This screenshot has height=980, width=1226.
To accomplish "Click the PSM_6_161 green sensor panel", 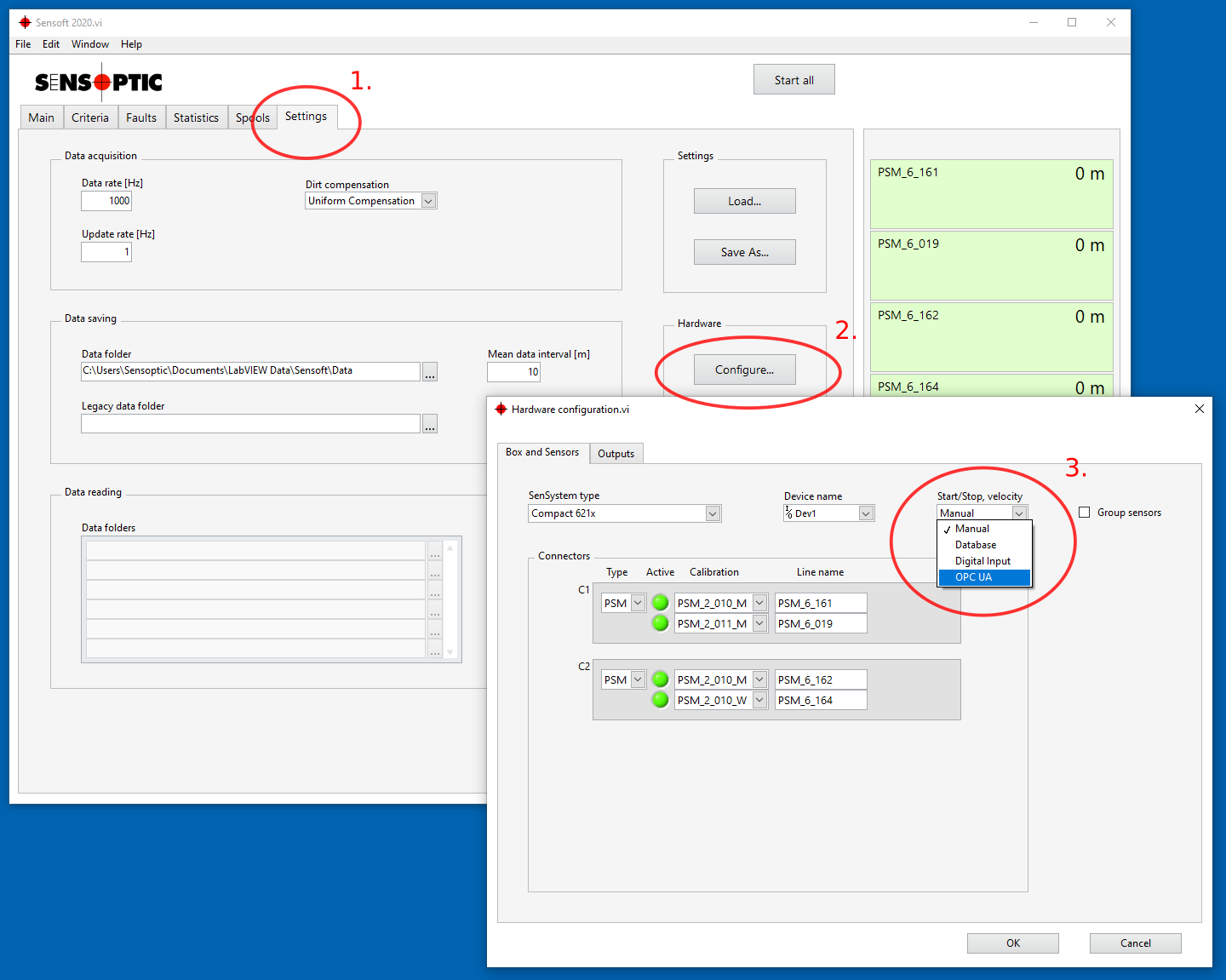I will tap(991, 194).
